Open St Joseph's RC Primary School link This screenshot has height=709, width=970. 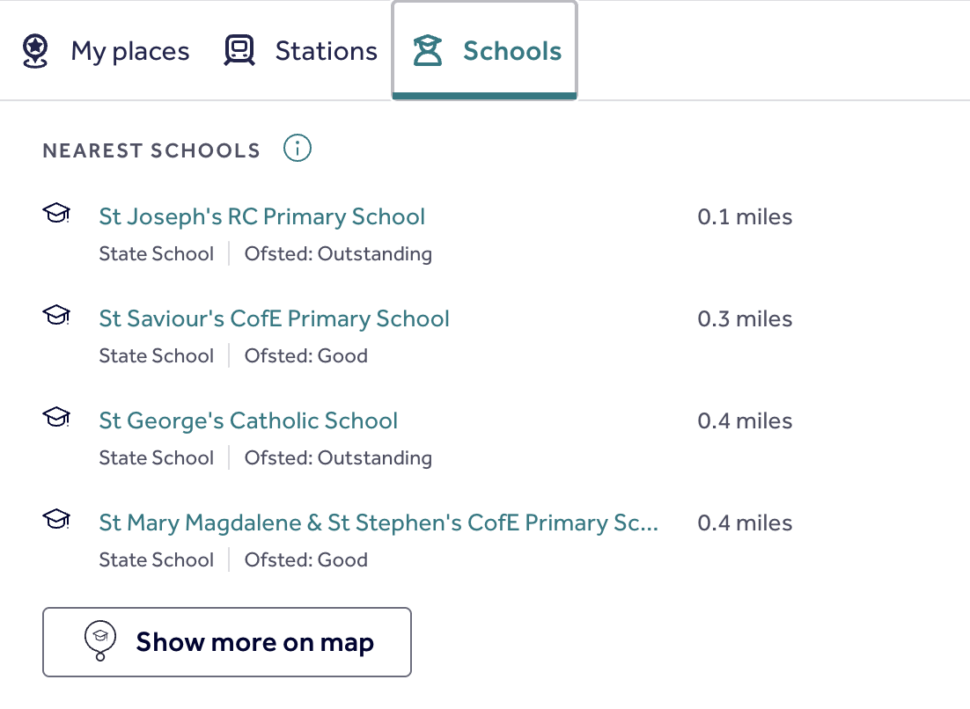(262, 217)
